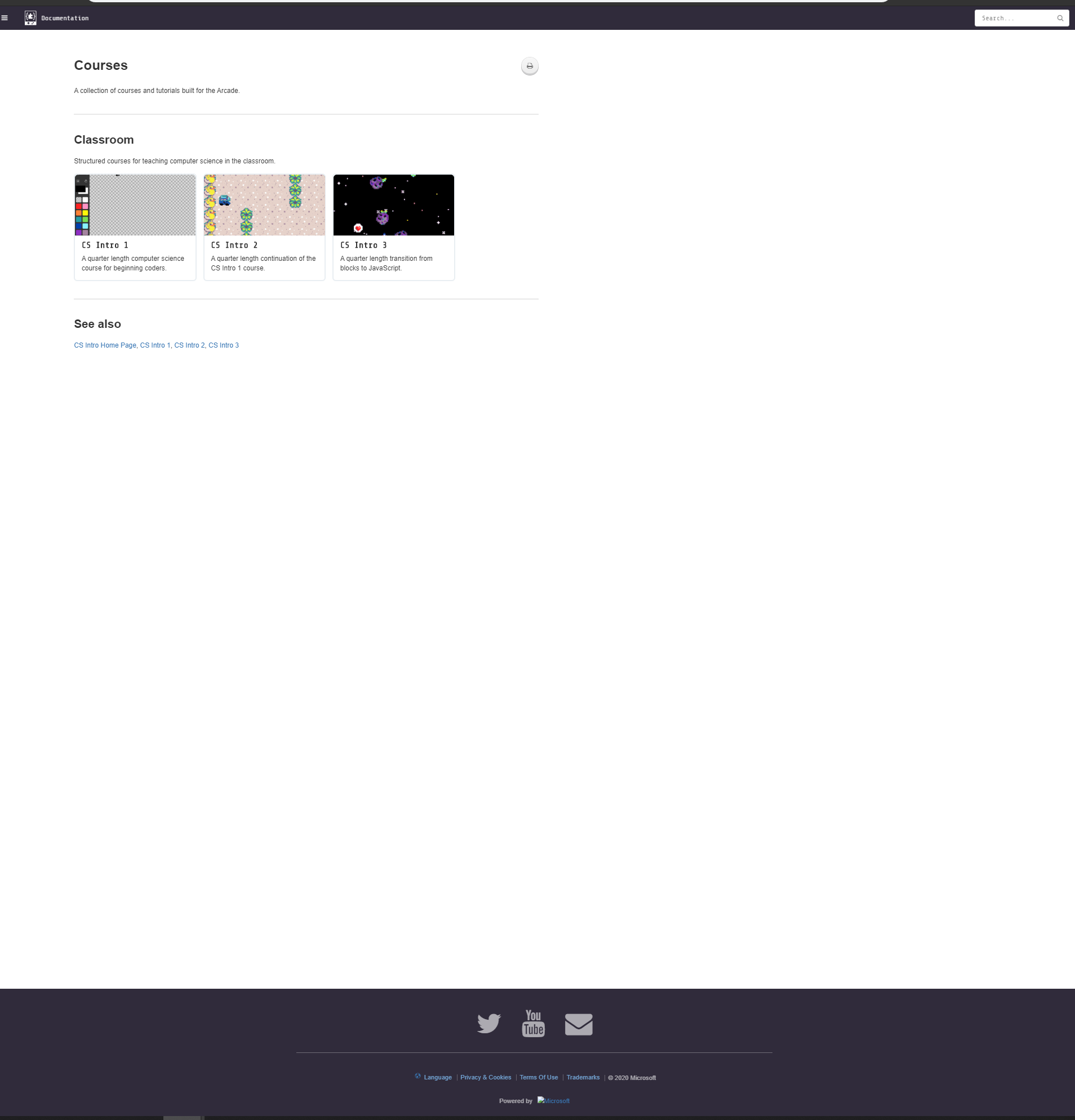1075x1120 pixels.
Task: Open Terms Of Use link
Action: pos(539,1077)
